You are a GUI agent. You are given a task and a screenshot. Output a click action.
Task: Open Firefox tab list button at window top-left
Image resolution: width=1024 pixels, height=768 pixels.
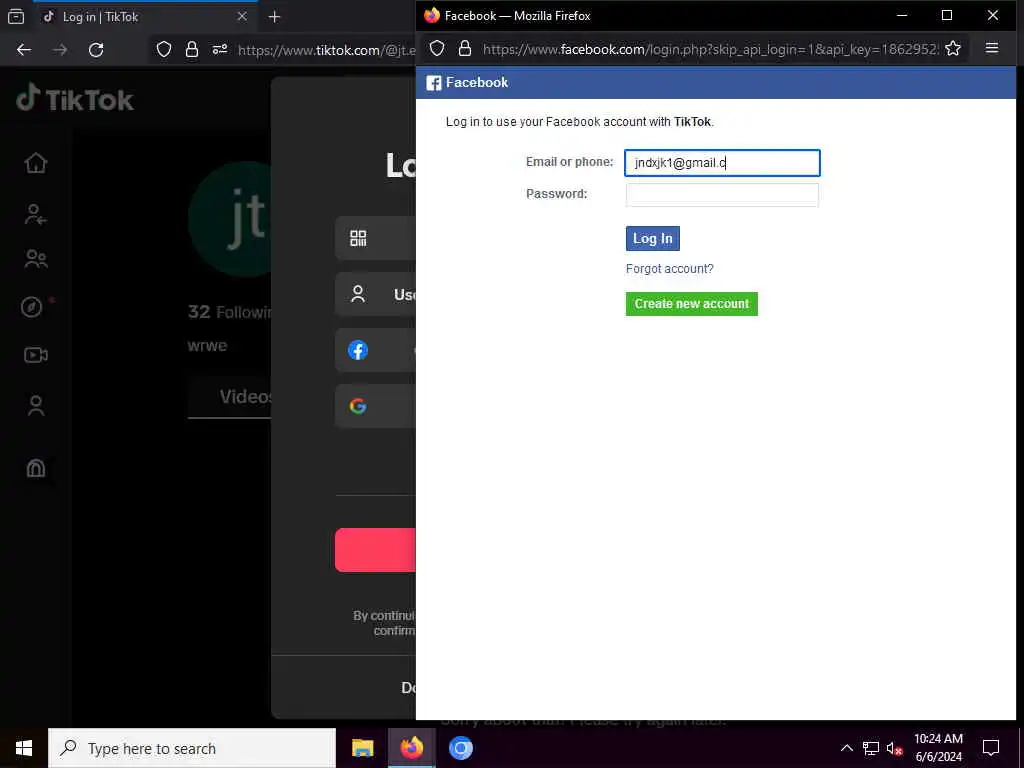pos(16,16)
